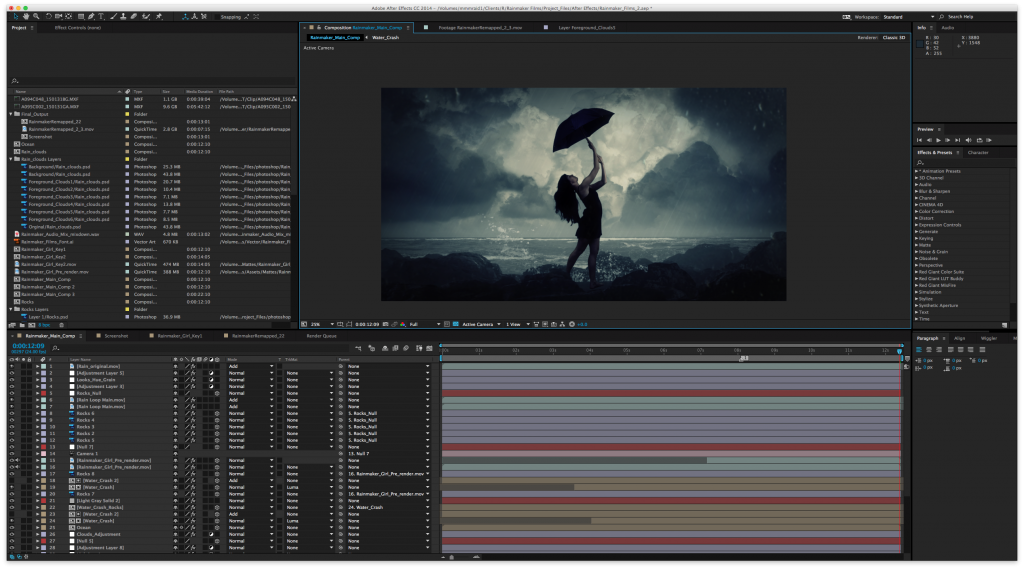This screenshot has width=1024, height=569.
Task: Toggle Motion Blur enable switch in timeline
Action: click(406, 349)
